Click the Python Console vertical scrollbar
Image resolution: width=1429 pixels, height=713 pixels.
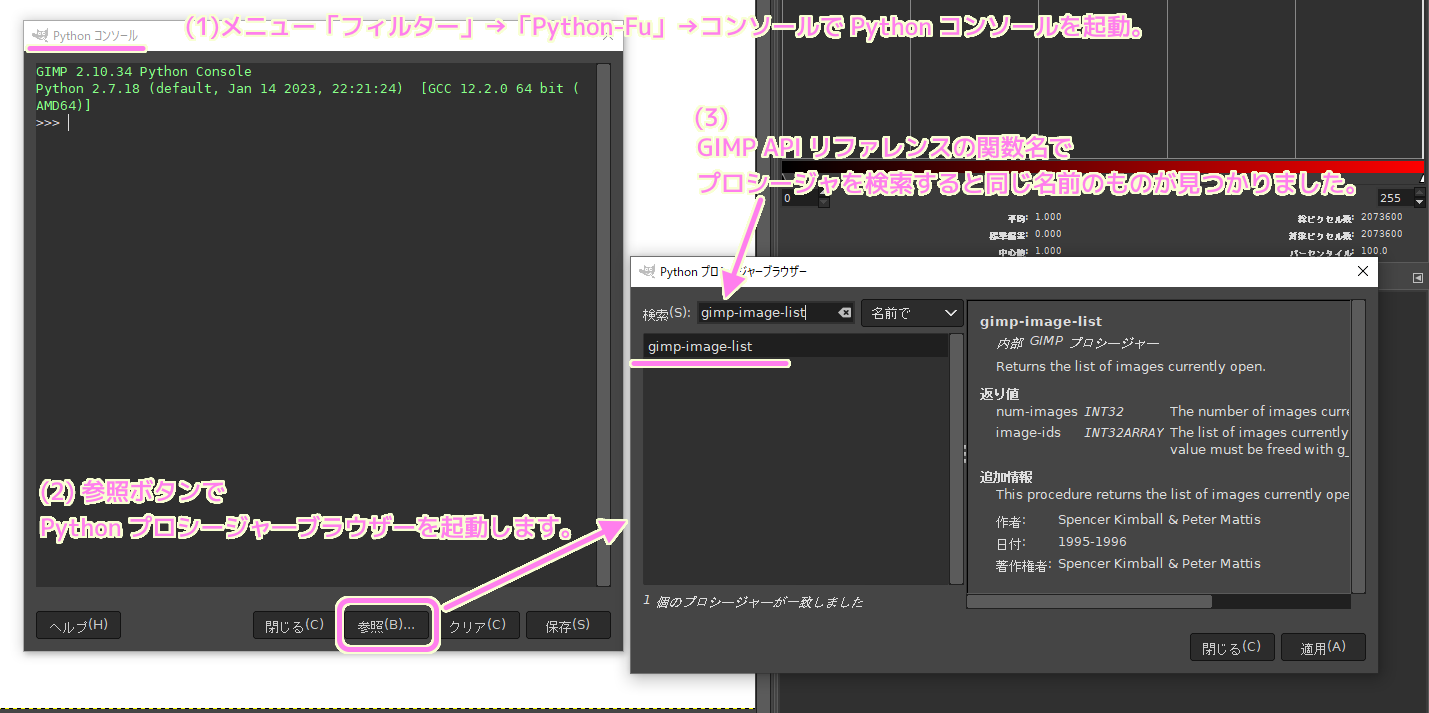tap(606, 300)
